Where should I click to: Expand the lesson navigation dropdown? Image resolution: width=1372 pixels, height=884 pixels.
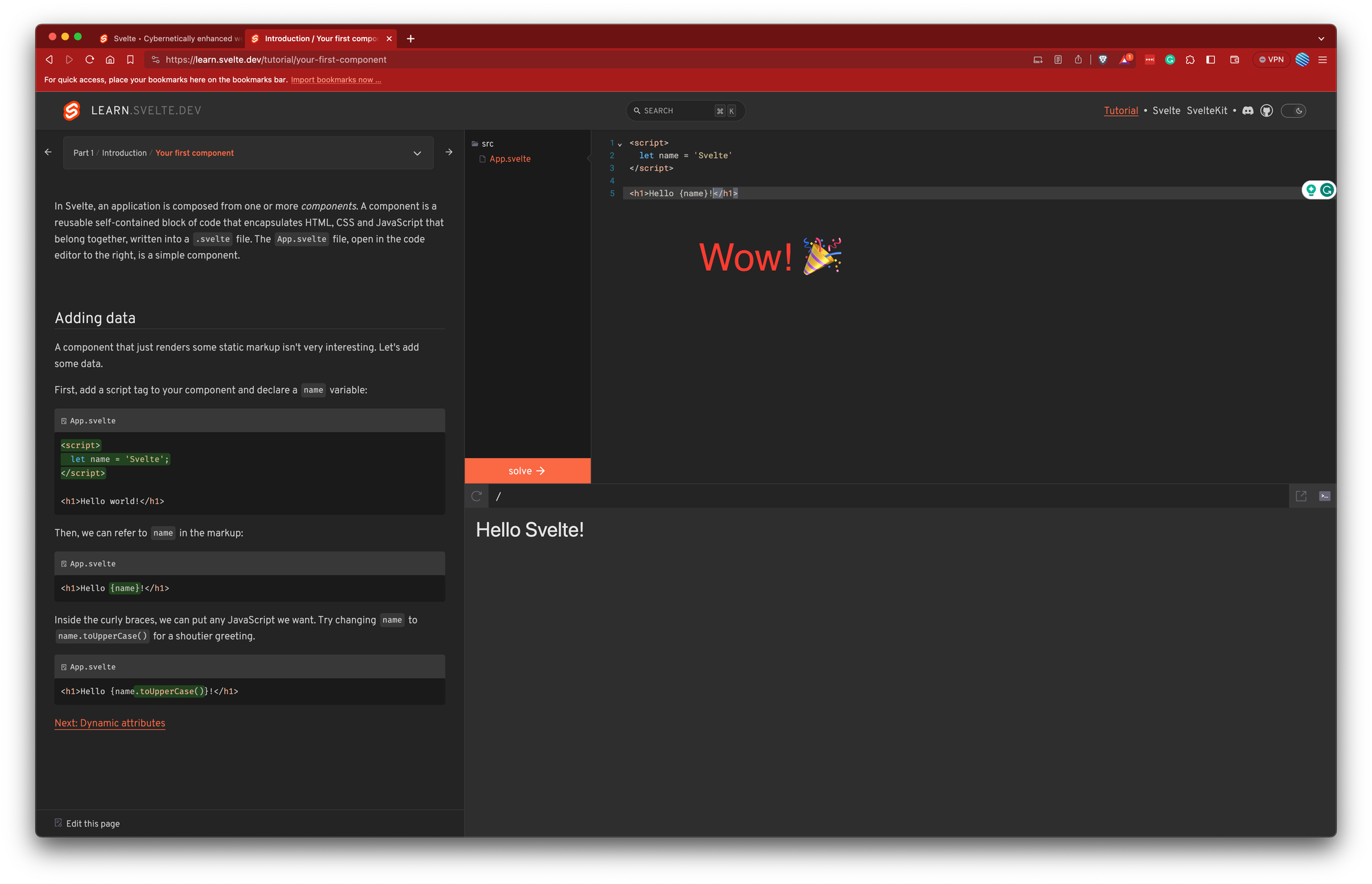coord(417,153)
